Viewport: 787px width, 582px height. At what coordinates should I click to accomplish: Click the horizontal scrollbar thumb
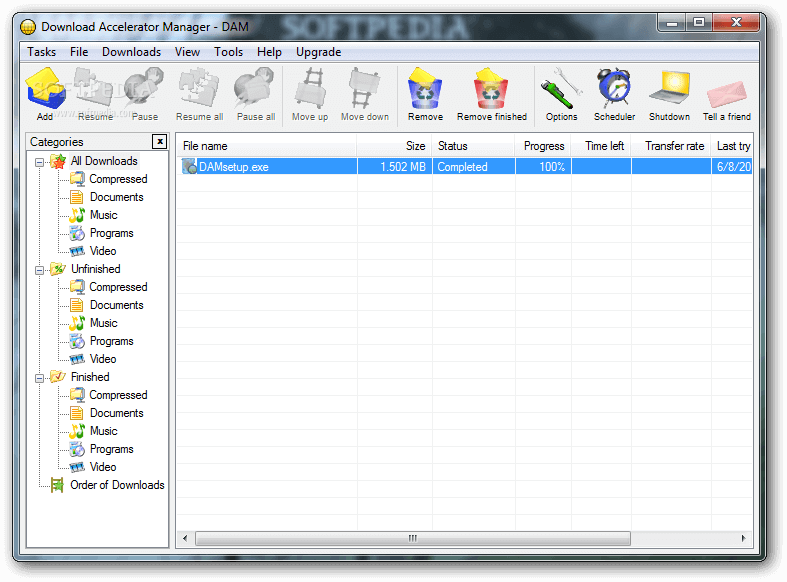pyautogui.click(x=413, y=538)
